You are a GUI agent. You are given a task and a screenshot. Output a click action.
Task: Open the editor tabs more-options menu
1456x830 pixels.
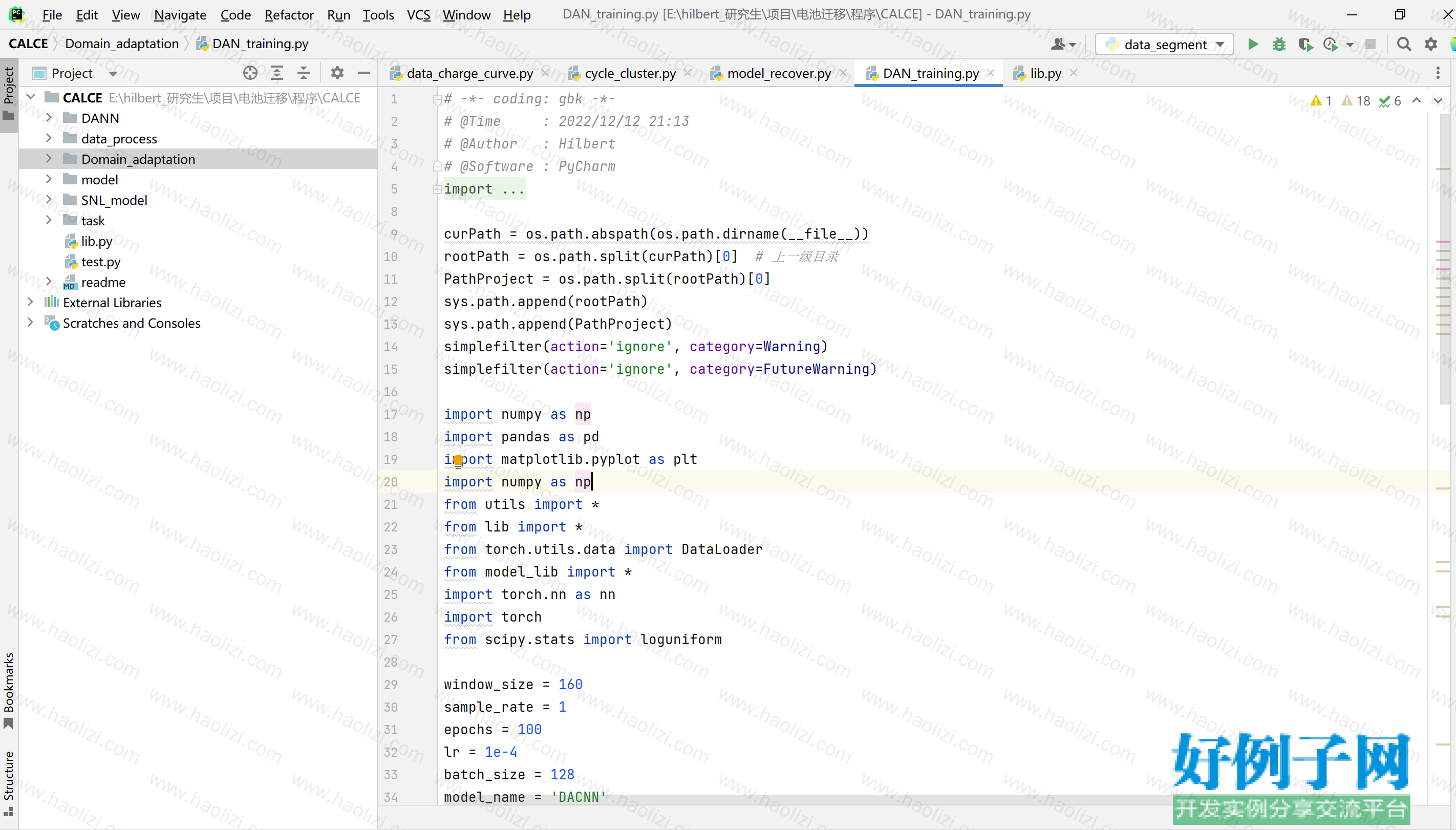1438,73
